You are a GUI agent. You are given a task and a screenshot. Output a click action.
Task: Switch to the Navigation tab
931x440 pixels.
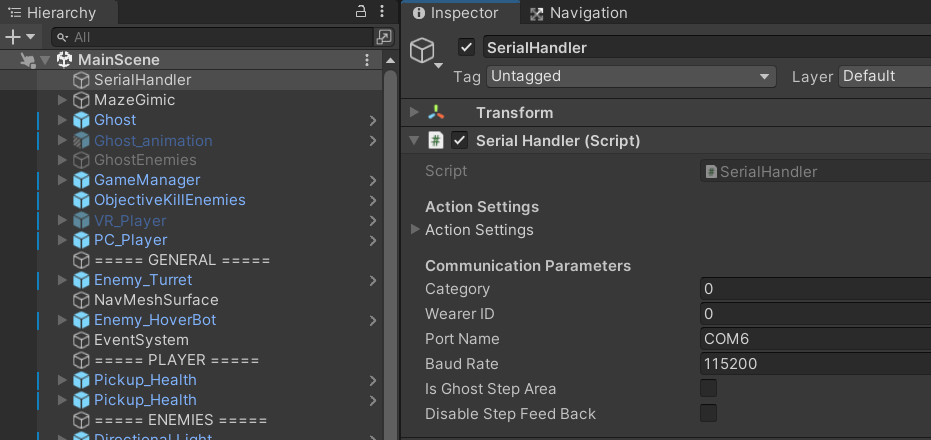point(578,13)
